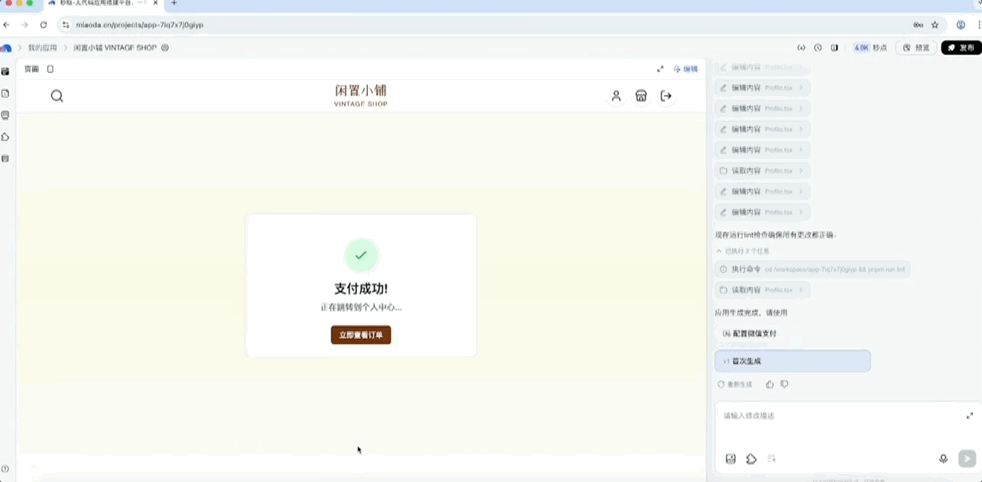Expand the last 读取内容 Profile.tsx step

pyautogui.click(x=762, y=290)
